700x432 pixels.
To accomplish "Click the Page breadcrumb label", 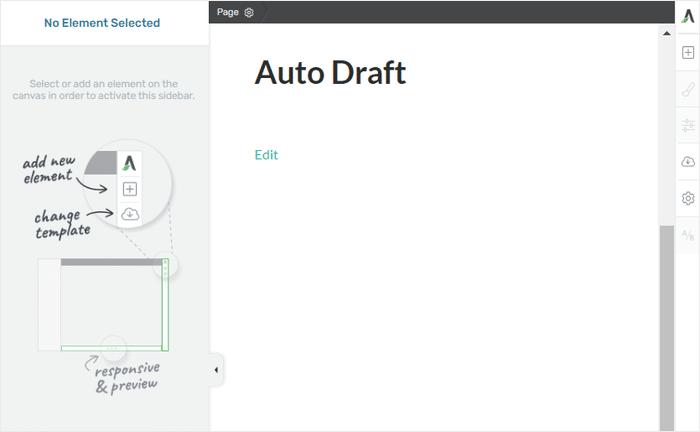I will 227,12.
